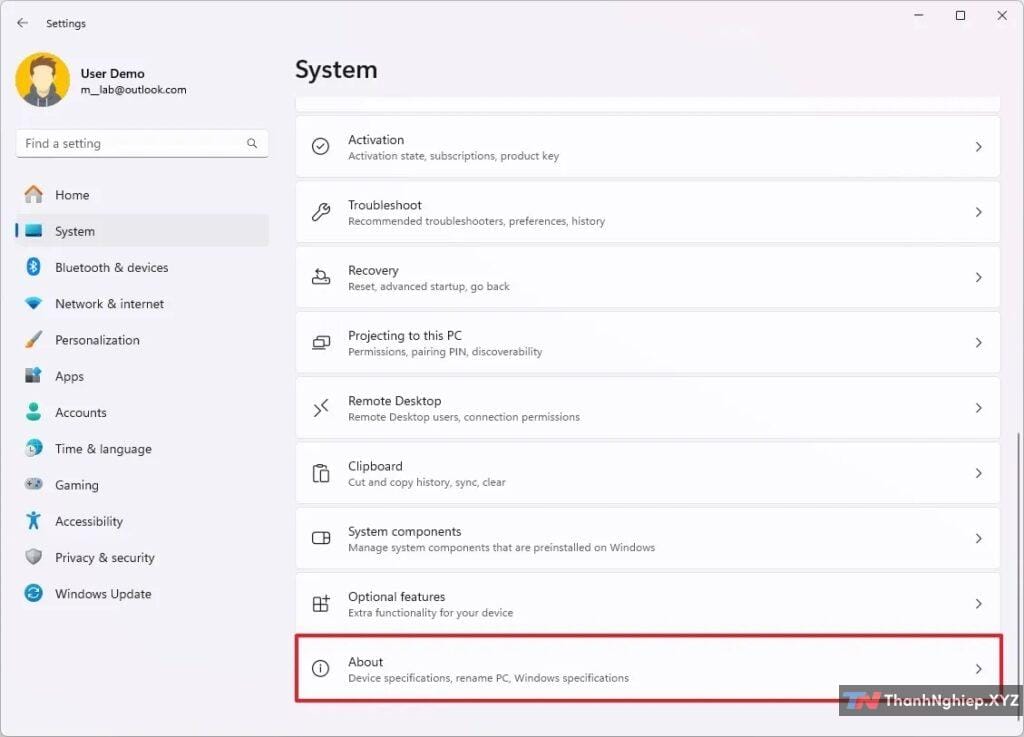Click the About info icon
The image size is (1024, 737).
(x=320, y=669)
